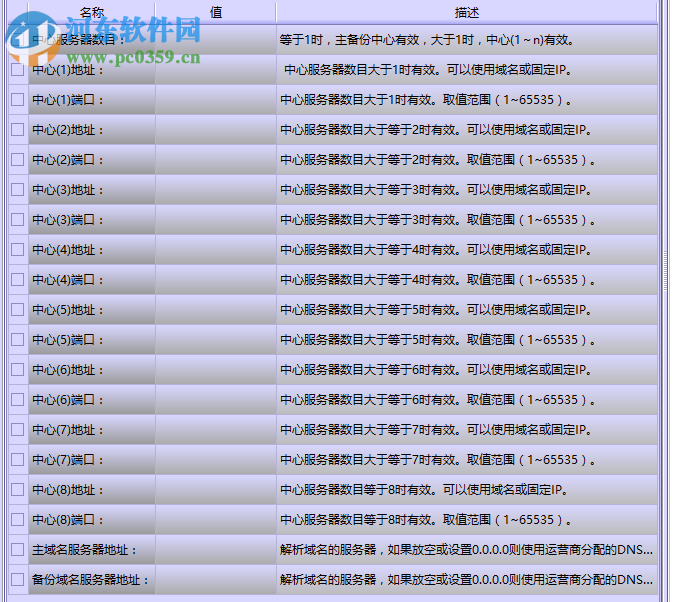
Task: Click the 中心(8)端口 value cell
Action: coord(216,520)
